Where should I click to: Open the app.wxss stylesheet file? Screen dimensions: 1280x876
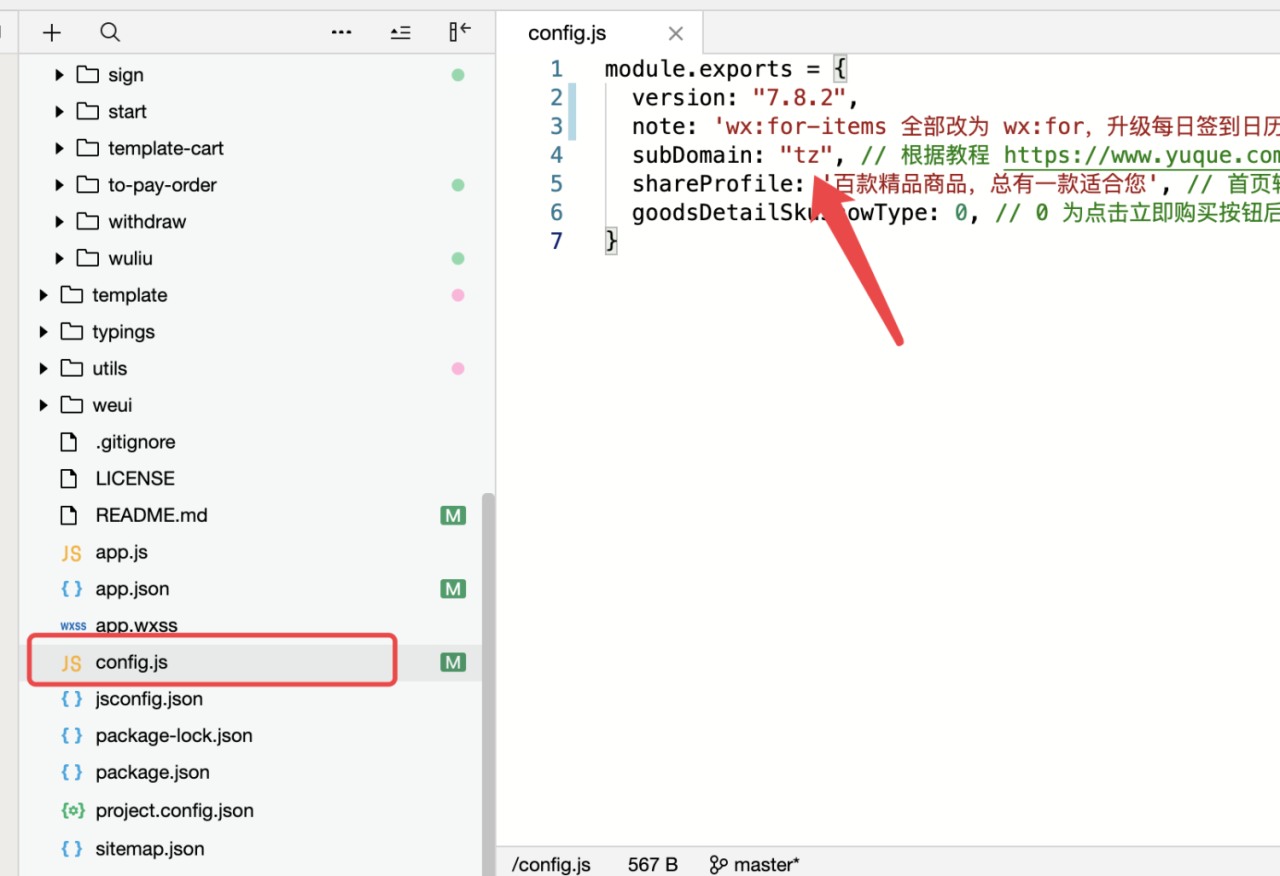tap(136, 626)
